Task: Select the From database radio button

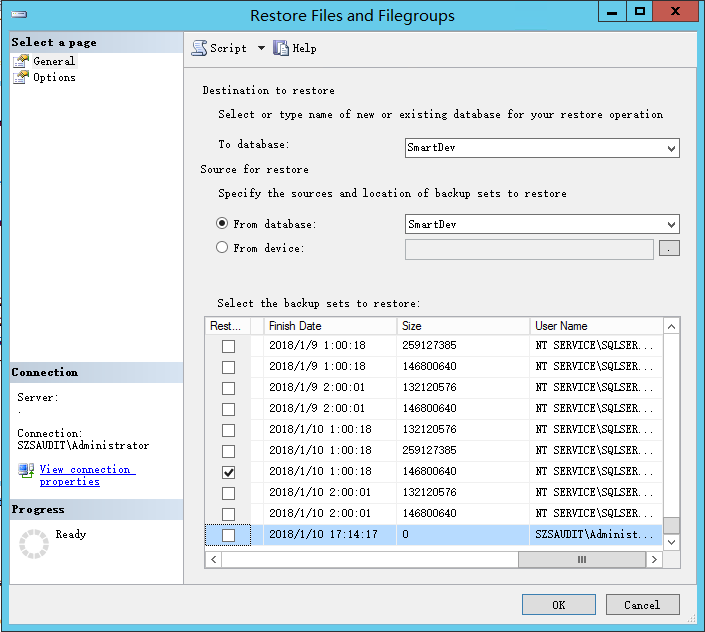Action: point(222,224)
